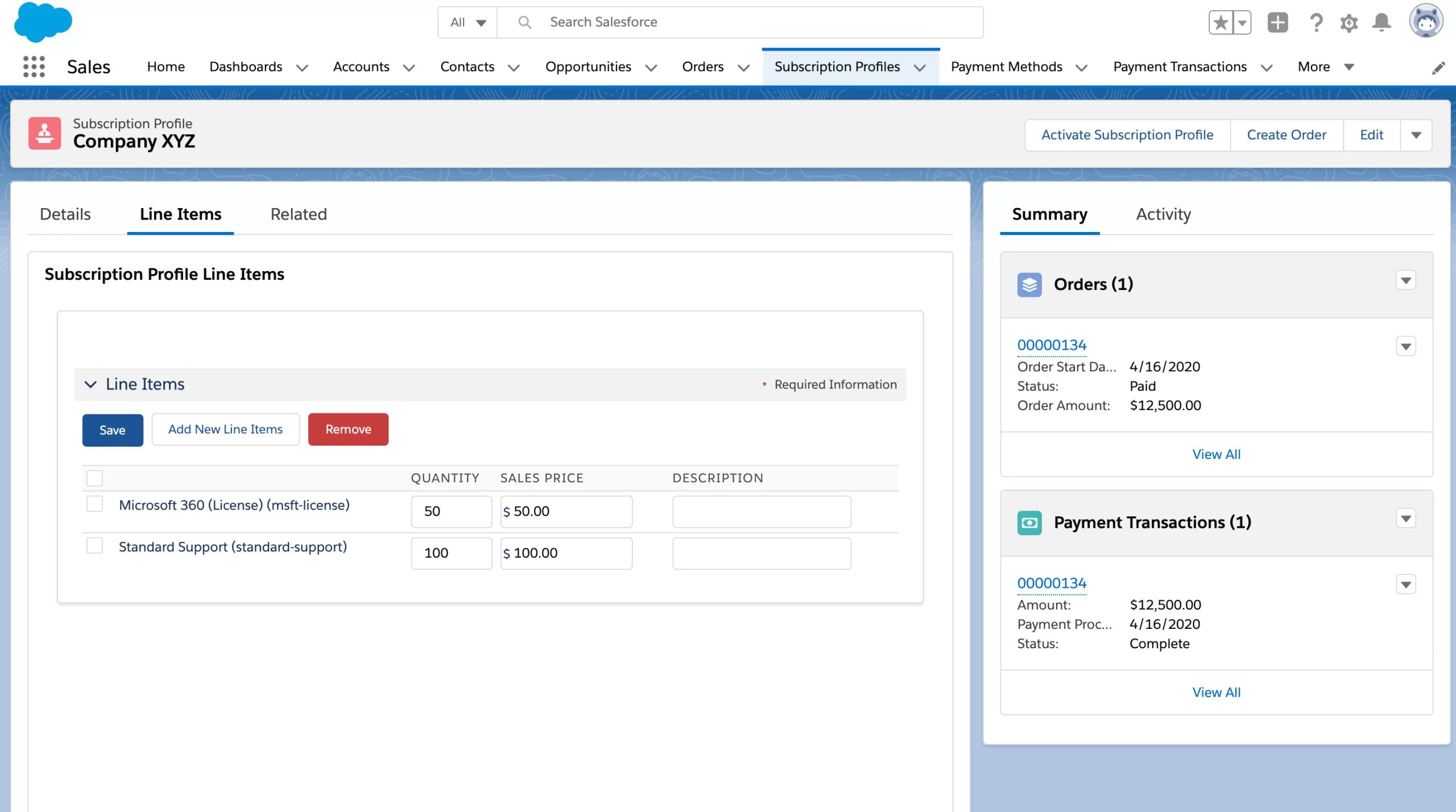The height and width of the screenshot is (812, 1456).
Task: Click the setup gear icon
Action: coord(1349,22)
